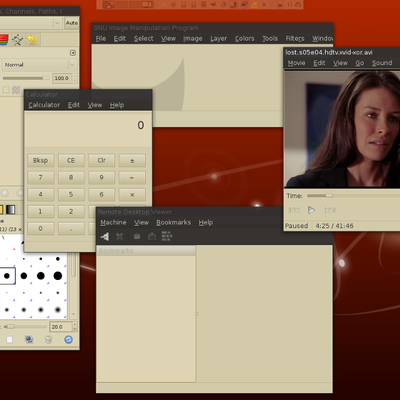Open the Edit menu in Calculator

click(x=74, y=105)
